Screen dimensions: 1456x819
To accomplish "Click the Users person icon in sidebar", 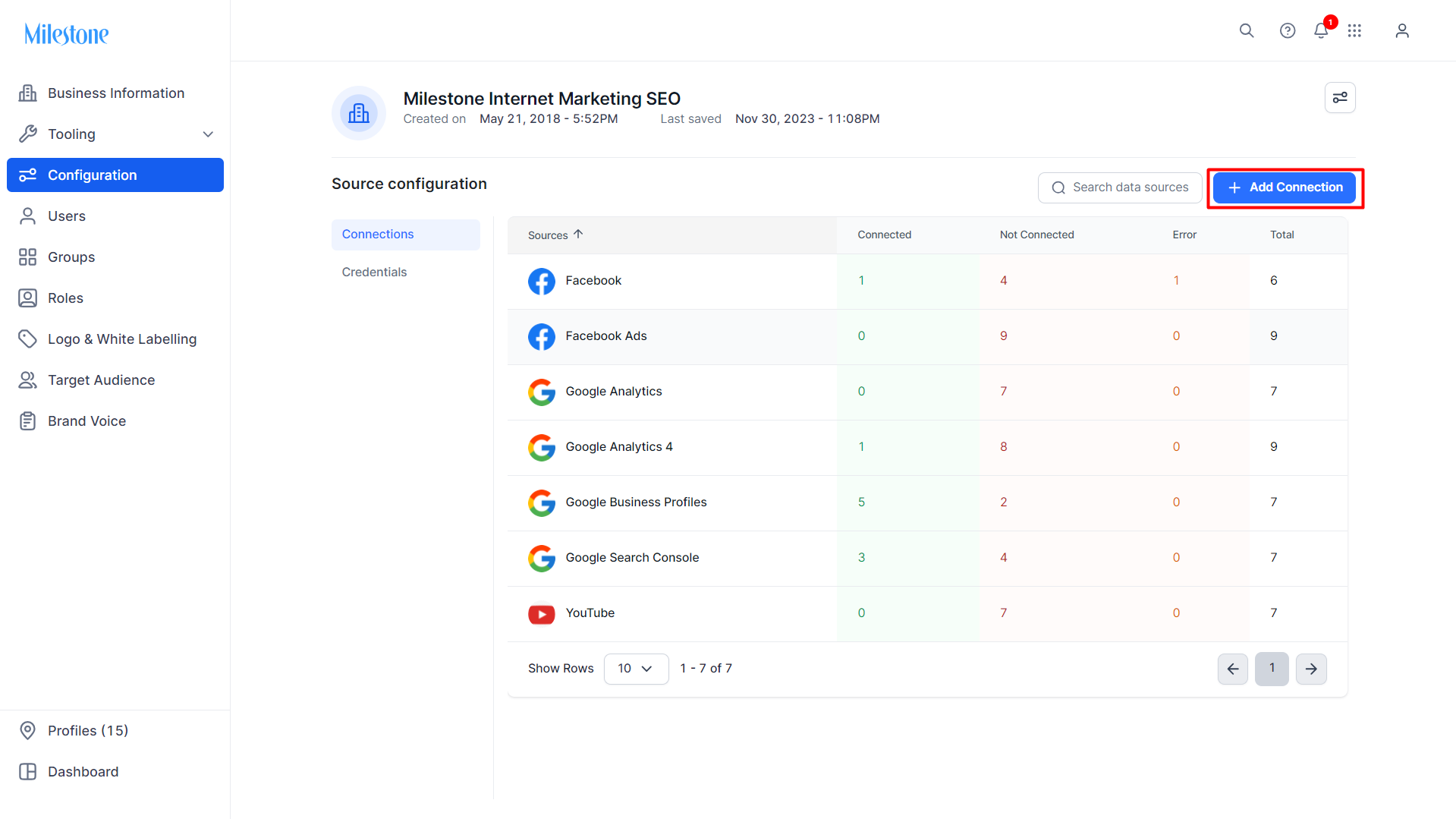I will click(28, 216).
